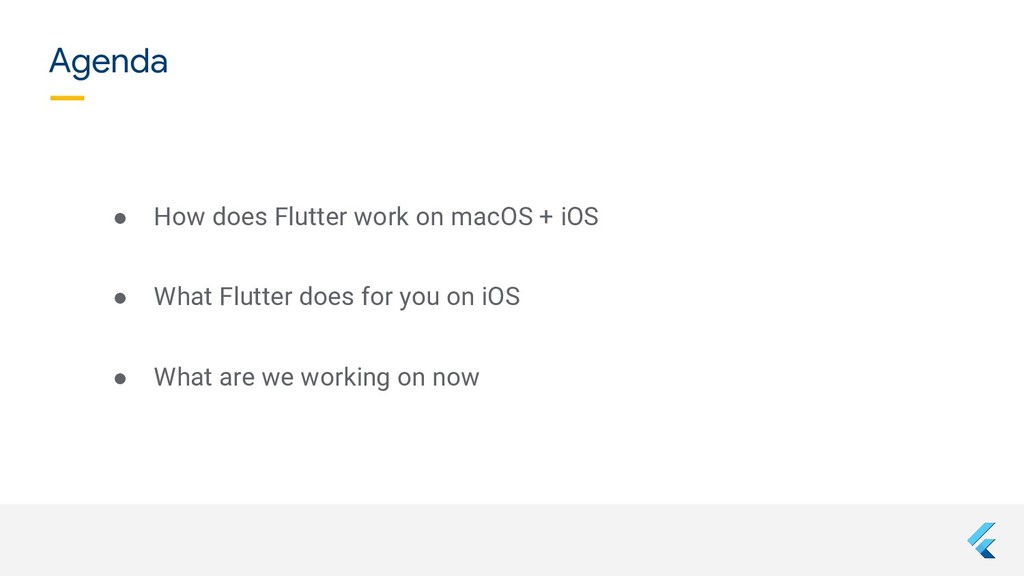Click the word 'macOS' in the first bullet
1024x576 pixels.
pos(492,217)
